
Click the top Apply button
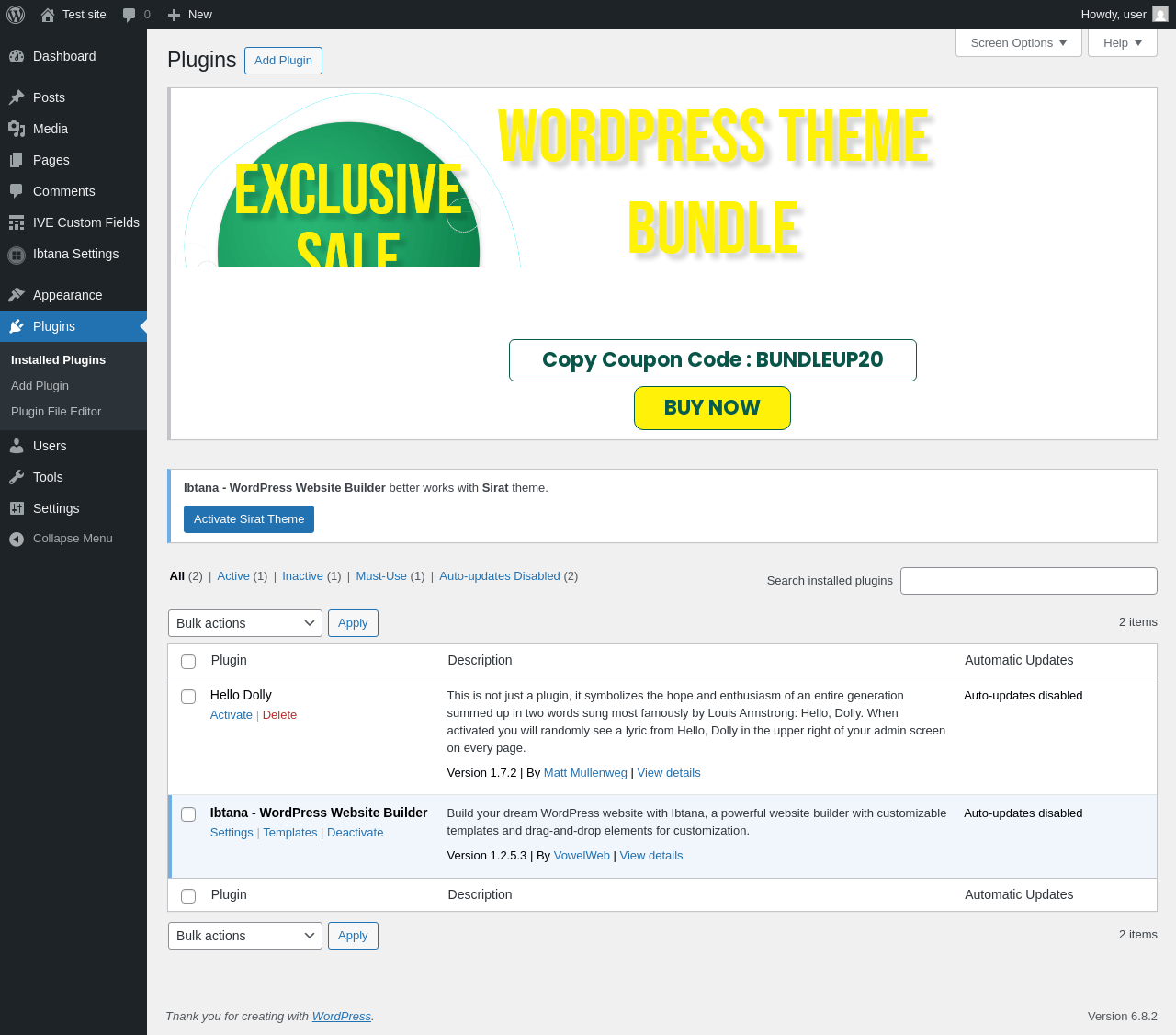click(353, 623)
